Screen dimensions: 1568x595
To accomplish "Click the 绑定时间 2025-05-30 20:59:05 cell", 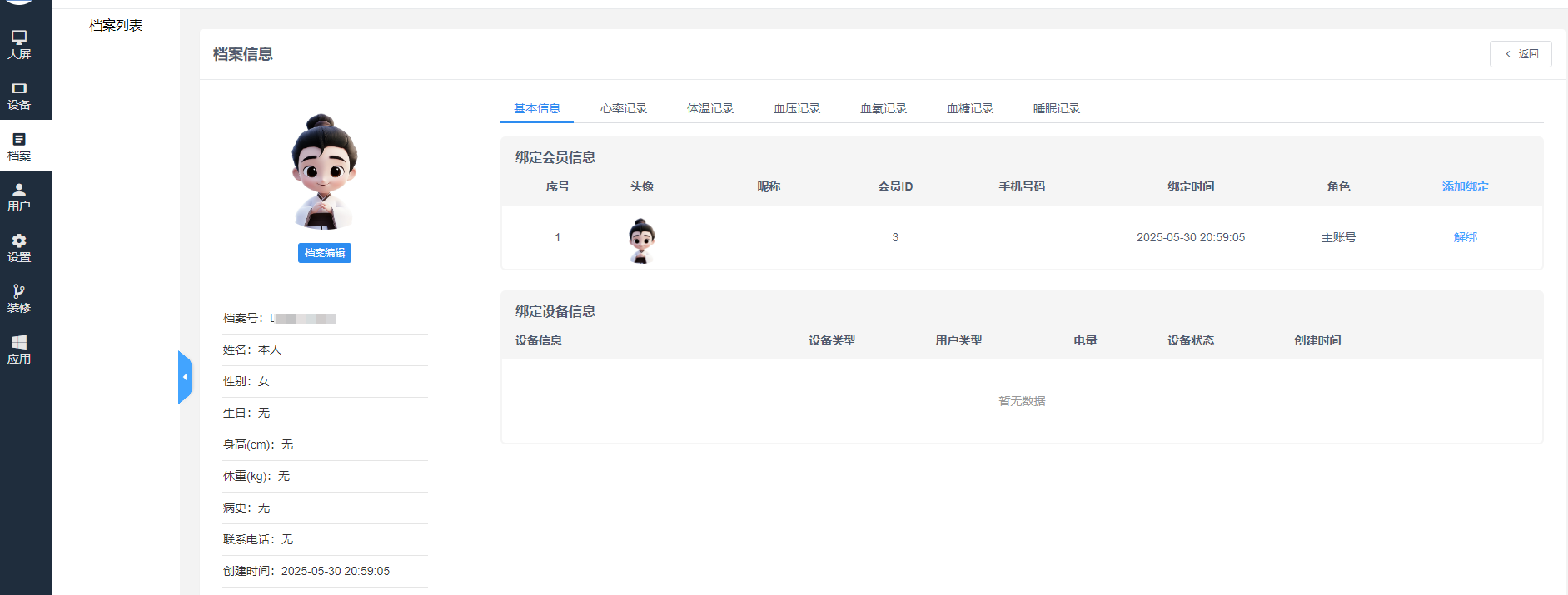I will [x=1191, y=237].
